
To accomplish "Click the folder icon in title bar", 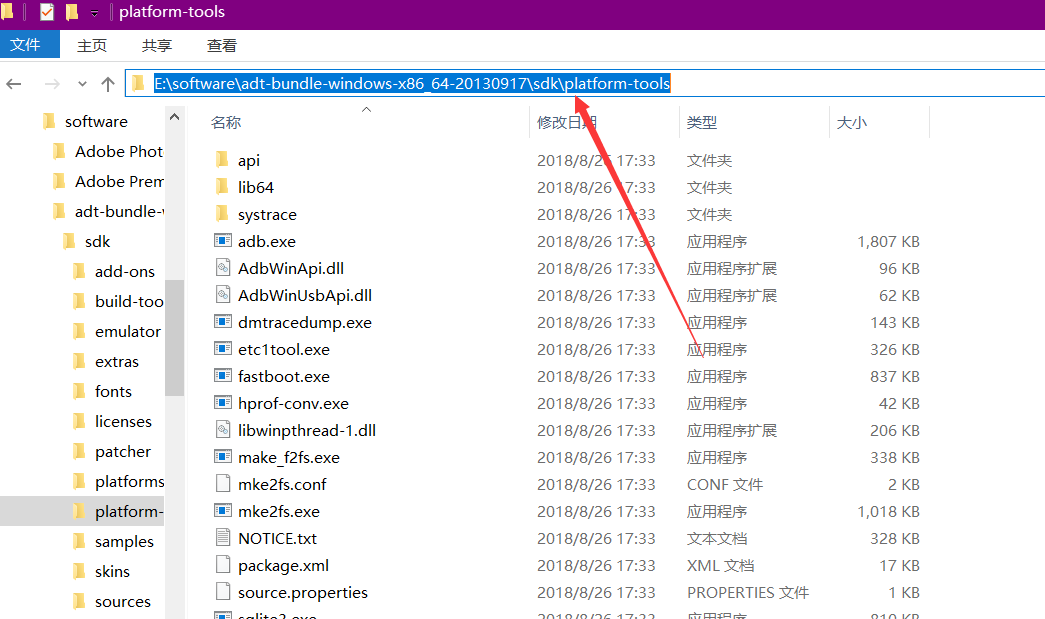I will point(7,11).
